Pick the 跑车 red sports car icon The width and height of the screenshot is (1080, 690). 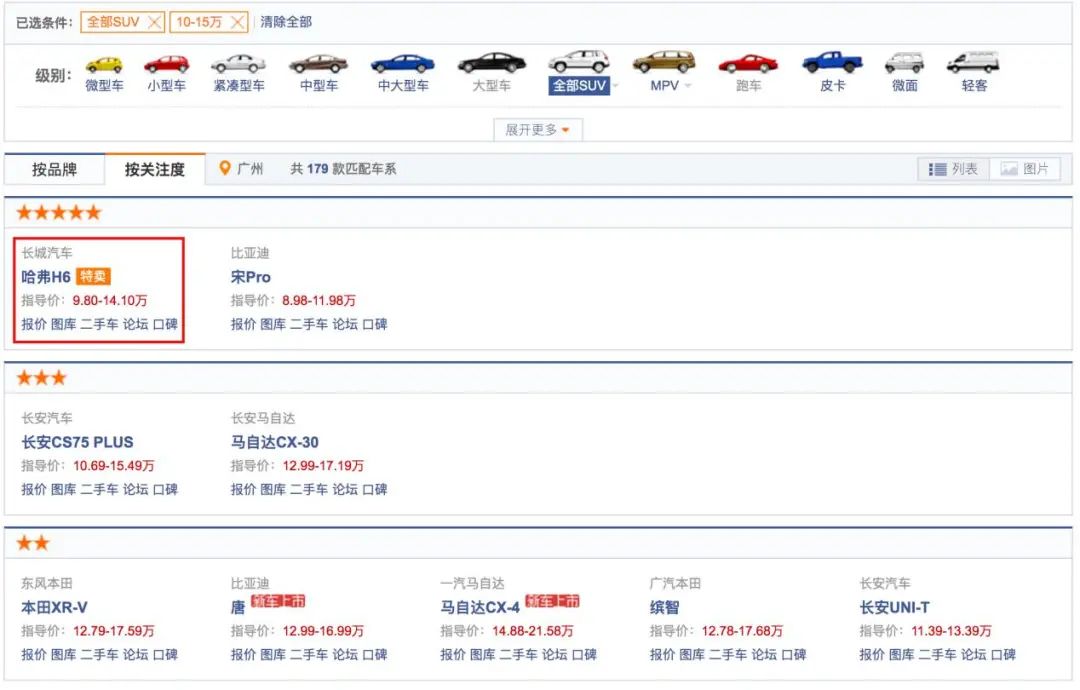(x=748, y=64)
